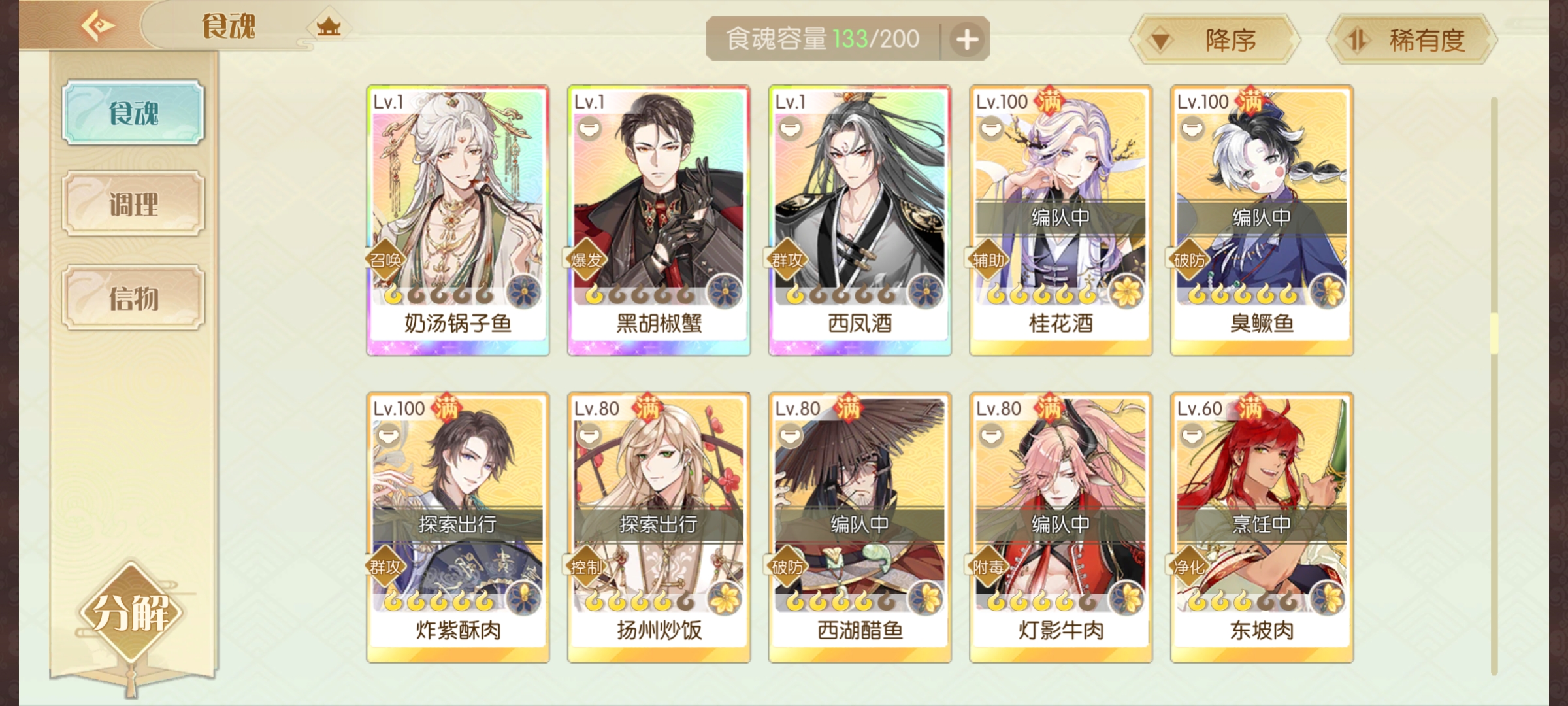The width and height of the screenshot is (1568, 706).
Task: Toggle the minus mark on 西凤酒
Action: [x=791, y=129]
